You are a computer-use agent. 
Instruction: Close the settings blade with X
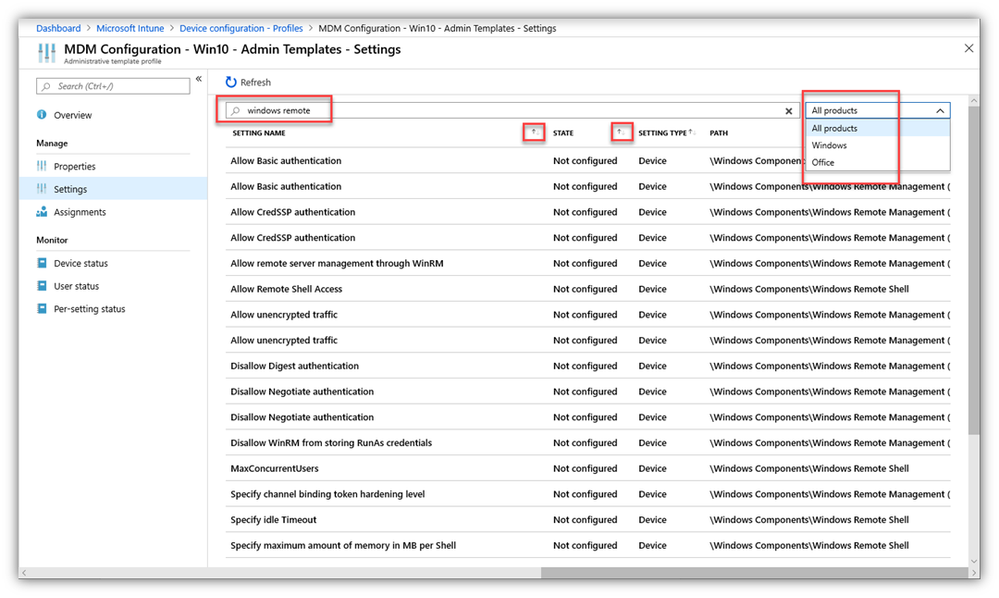pyautogui.click(x=968, y=48)
